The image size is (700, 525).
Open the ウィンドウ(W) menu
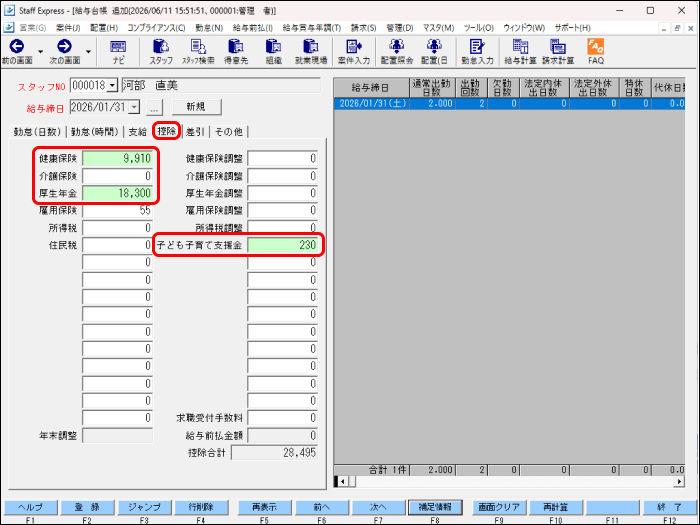coord(524,28)
